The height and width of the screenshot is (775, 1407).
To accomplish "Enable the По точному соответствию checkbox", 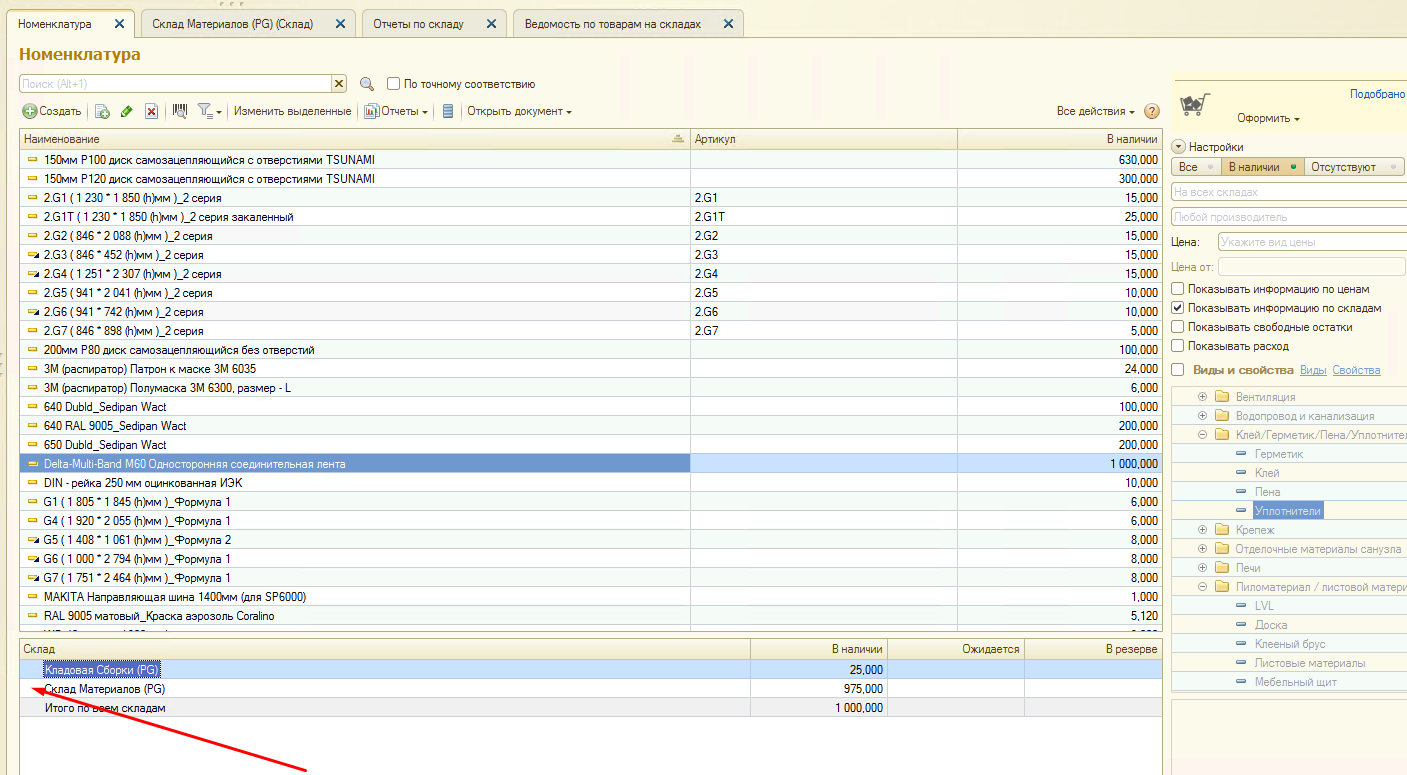I will click(x=394, y=84).
